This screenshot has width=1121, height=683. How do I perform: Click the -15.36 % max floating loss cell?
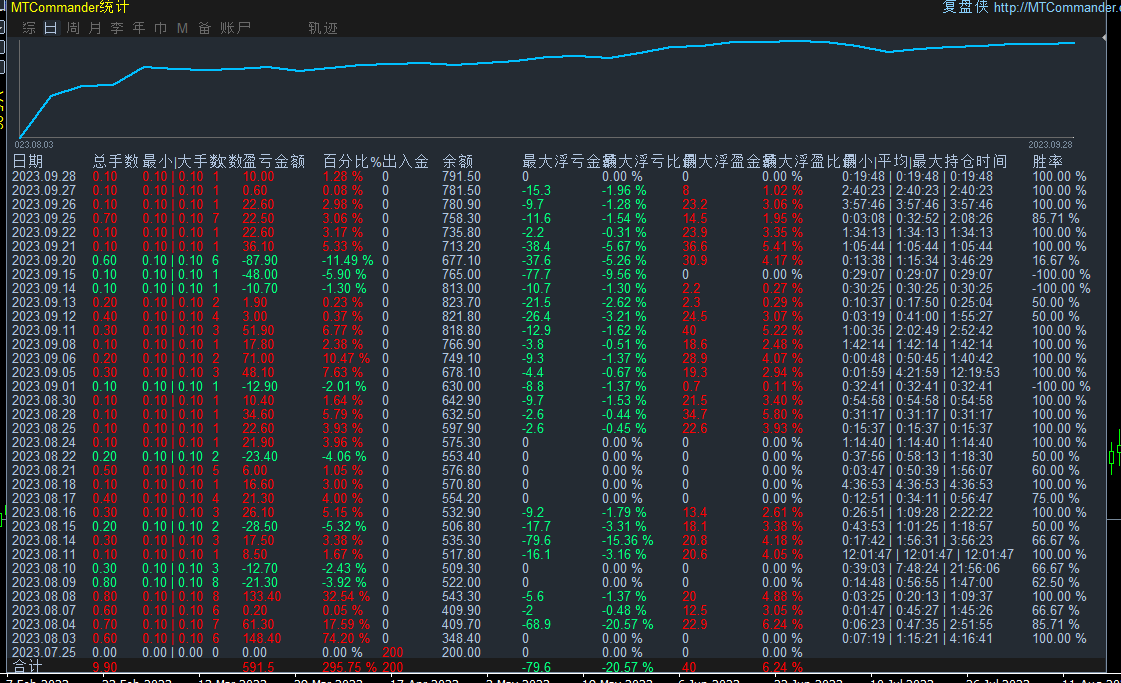(x=627, y=541)
